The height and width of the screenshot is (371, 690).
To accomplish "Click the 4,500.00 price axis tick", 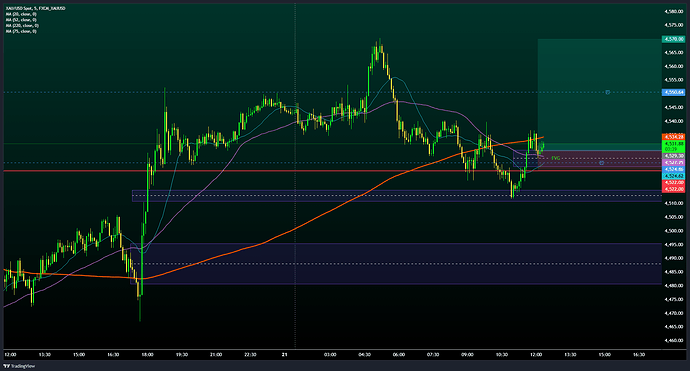I will (674, 231).
